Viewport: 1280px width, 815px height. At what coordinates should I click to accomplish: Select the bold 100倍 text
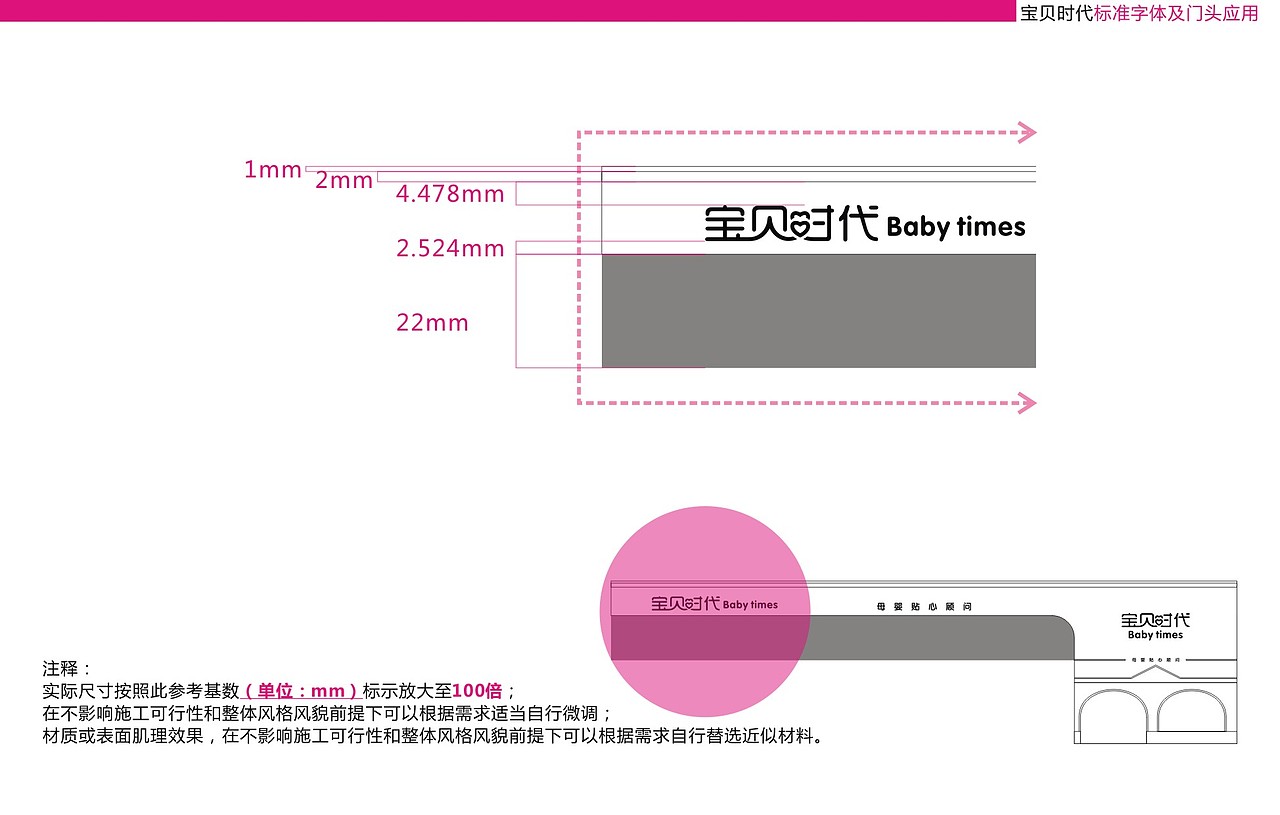[x=477, y=691]
